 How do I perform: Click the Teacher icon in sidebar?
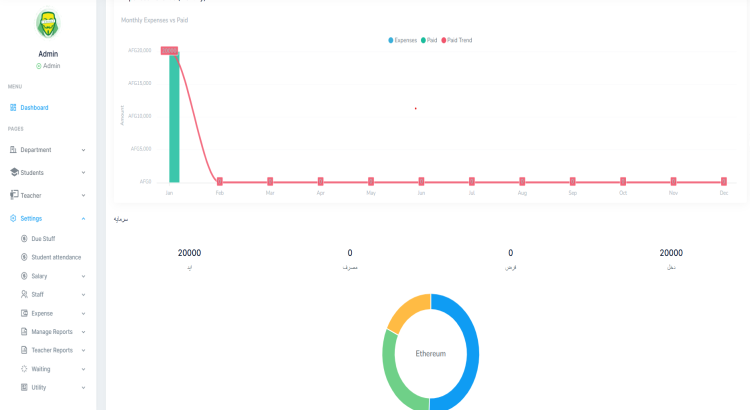point(14,195)
